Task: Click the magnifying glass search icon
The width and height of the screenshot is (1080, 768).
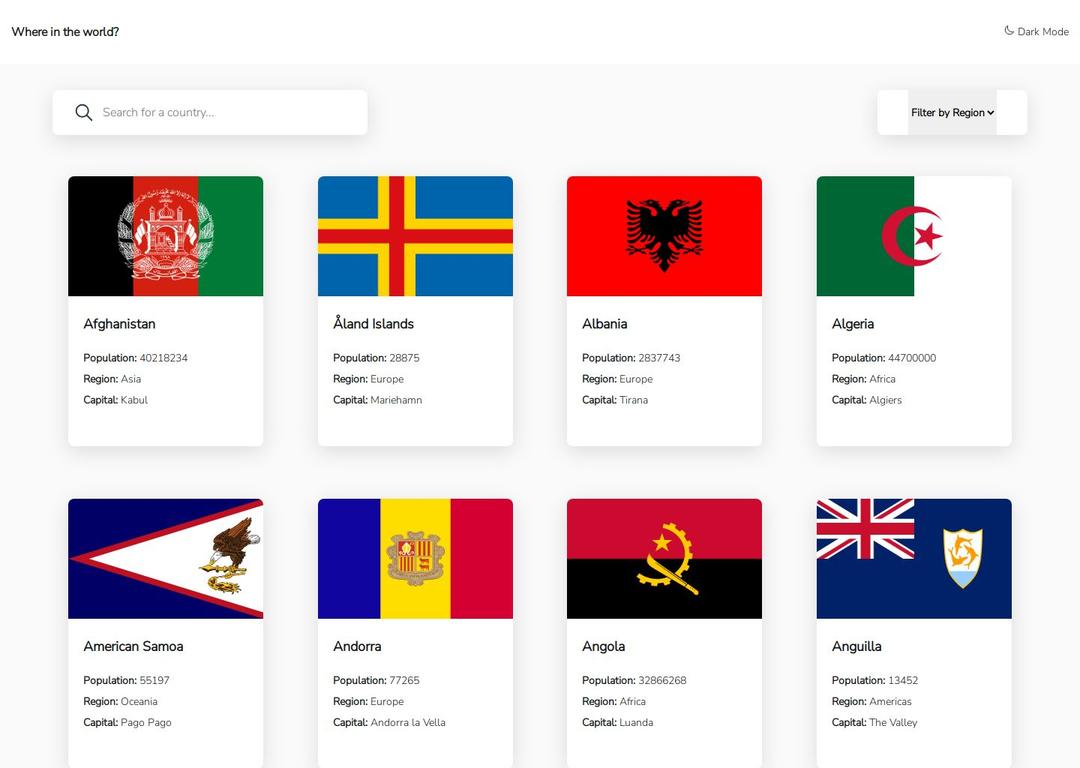Action: pos(83,112)
